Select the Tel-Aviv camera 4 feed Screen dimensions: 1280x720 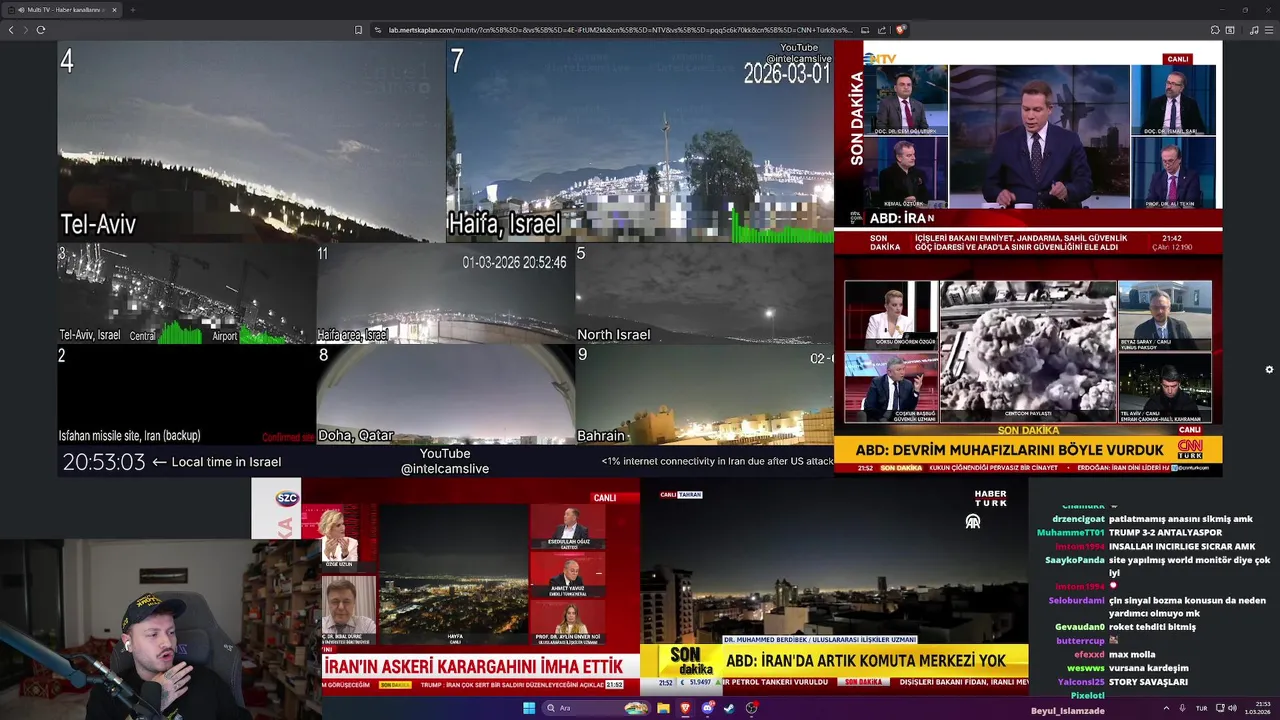pos(251,141)
